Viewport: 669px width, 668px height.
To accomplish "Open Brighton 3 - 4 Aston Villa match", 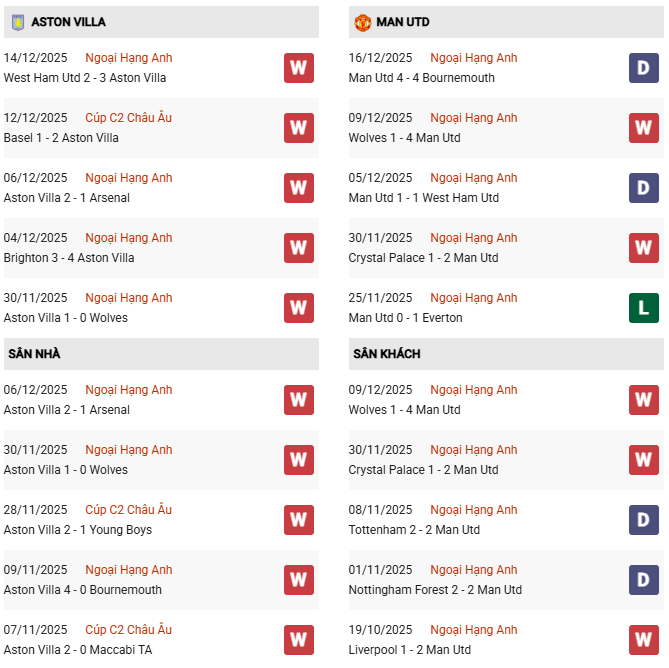I will tap(69, 258).
